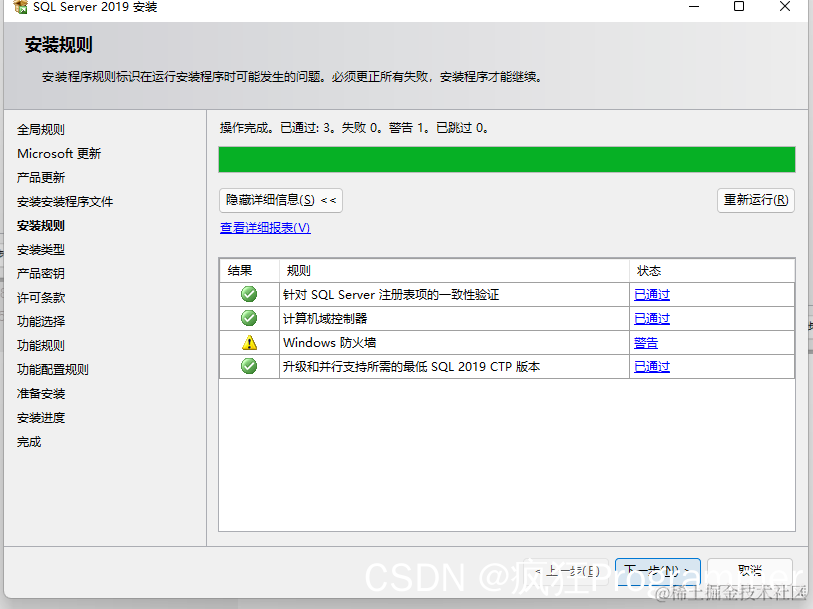Screen dimensions: 813x609
Task: Click yellow warning icon for Windows firewall rule
Action: tap(249, 343)
